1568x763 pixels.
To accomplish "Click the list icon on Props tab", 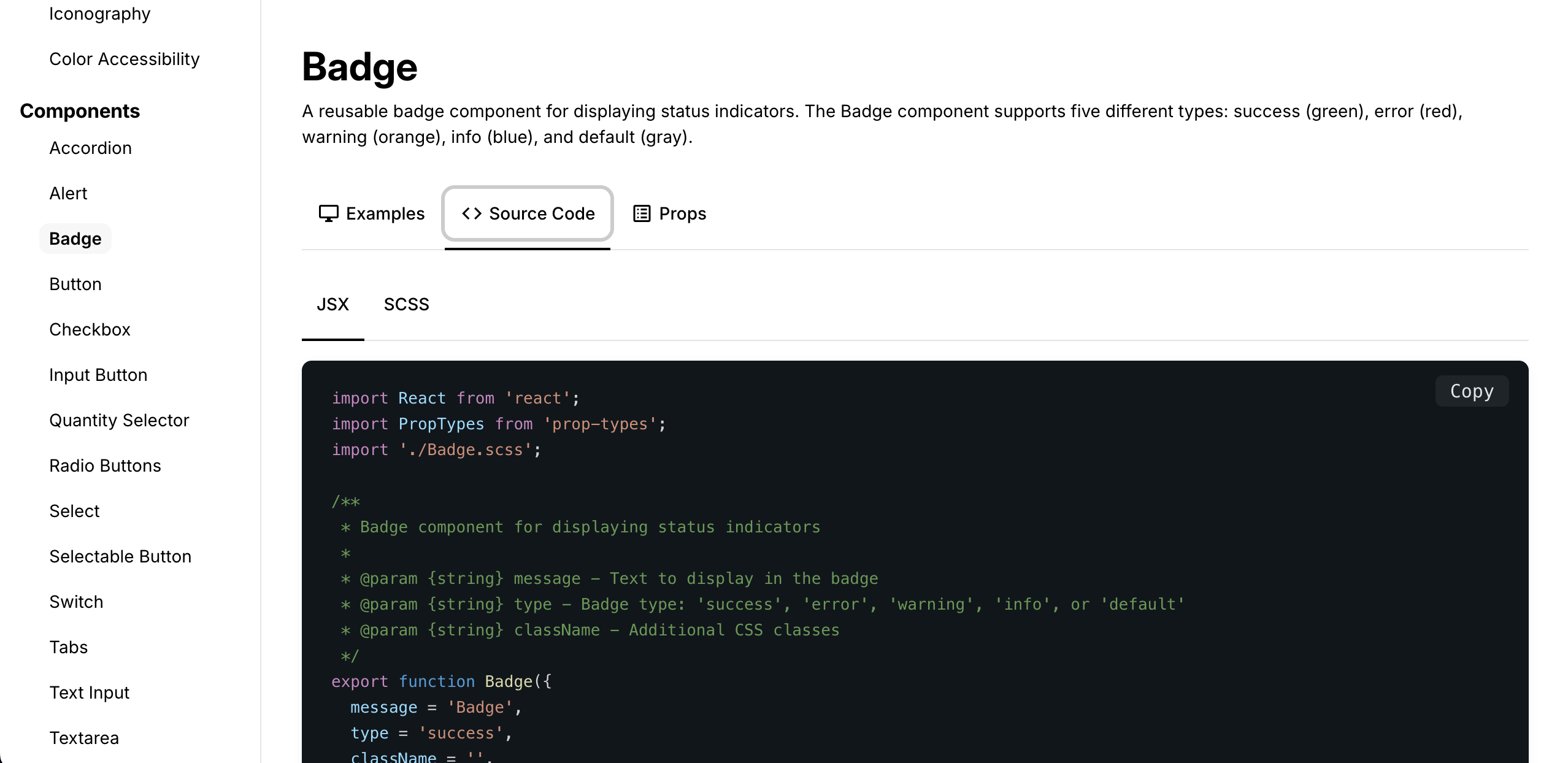I will (641, 213).
